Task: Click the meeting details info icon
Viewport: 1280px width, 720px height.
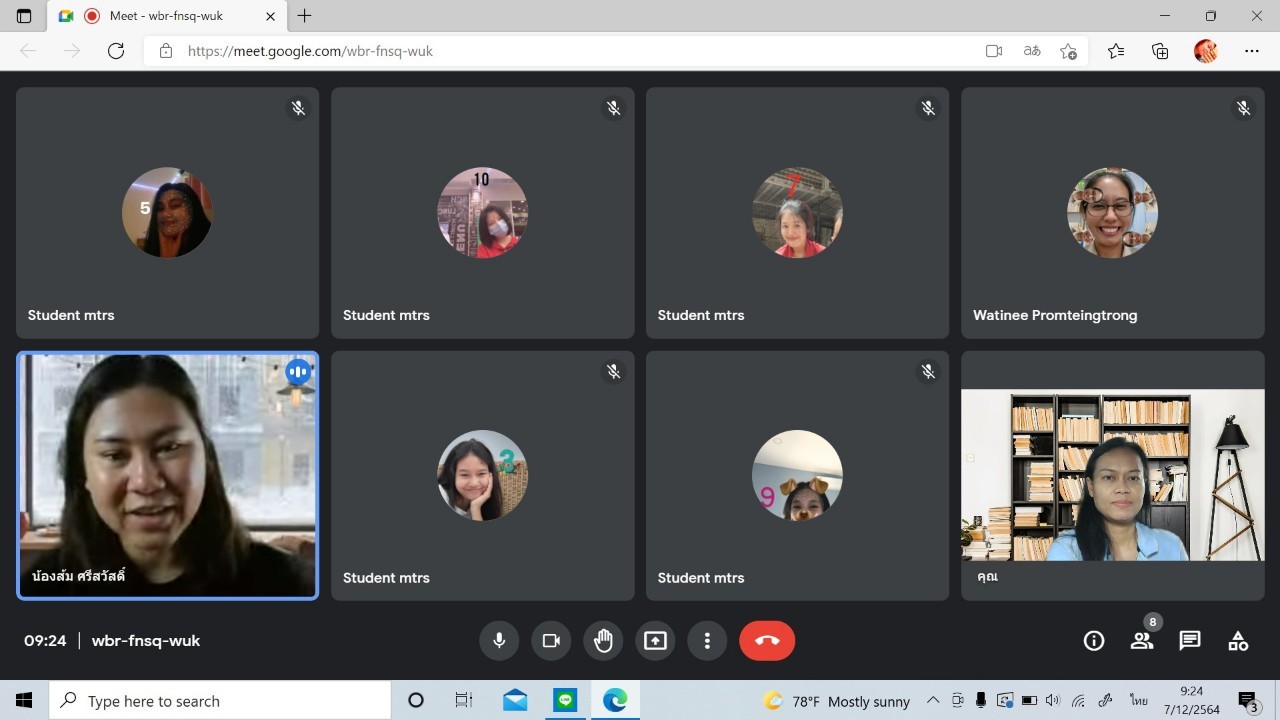Action: (1094, 641)
